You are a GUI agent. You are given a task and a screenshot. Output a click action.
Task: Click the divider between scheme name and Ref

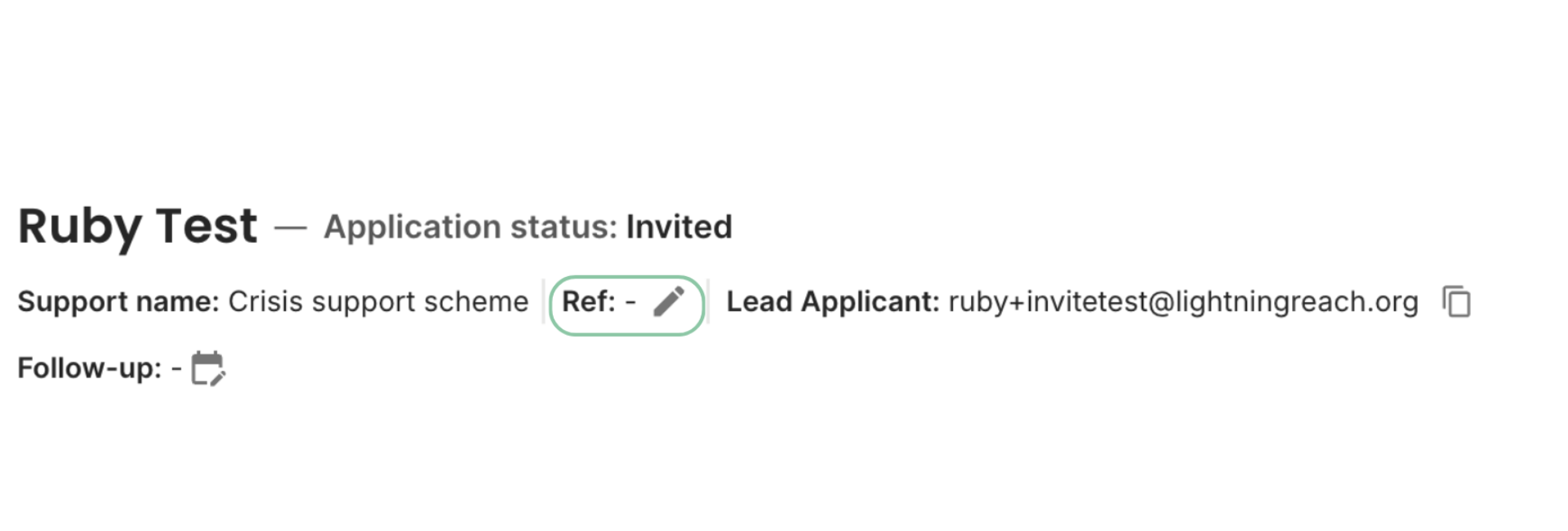point(543,301)
